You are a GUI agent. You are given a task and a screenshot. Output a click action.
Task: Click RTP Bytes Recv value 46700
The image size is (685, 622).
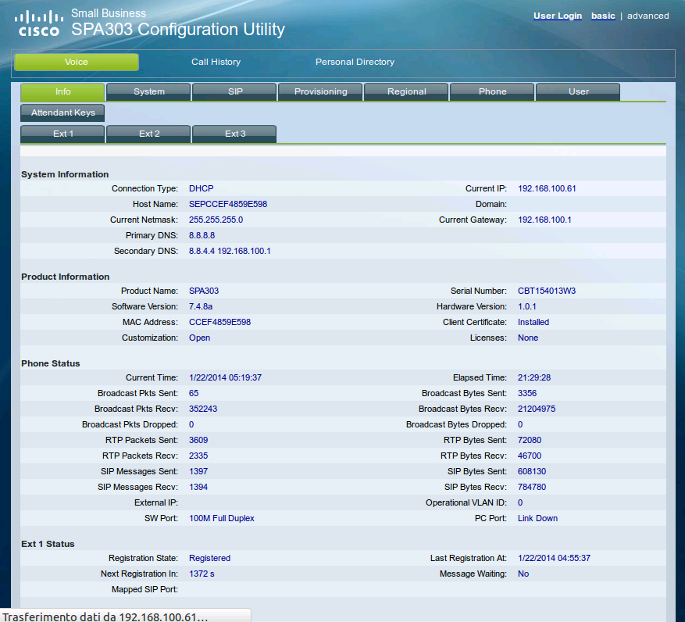click(529, 456)
